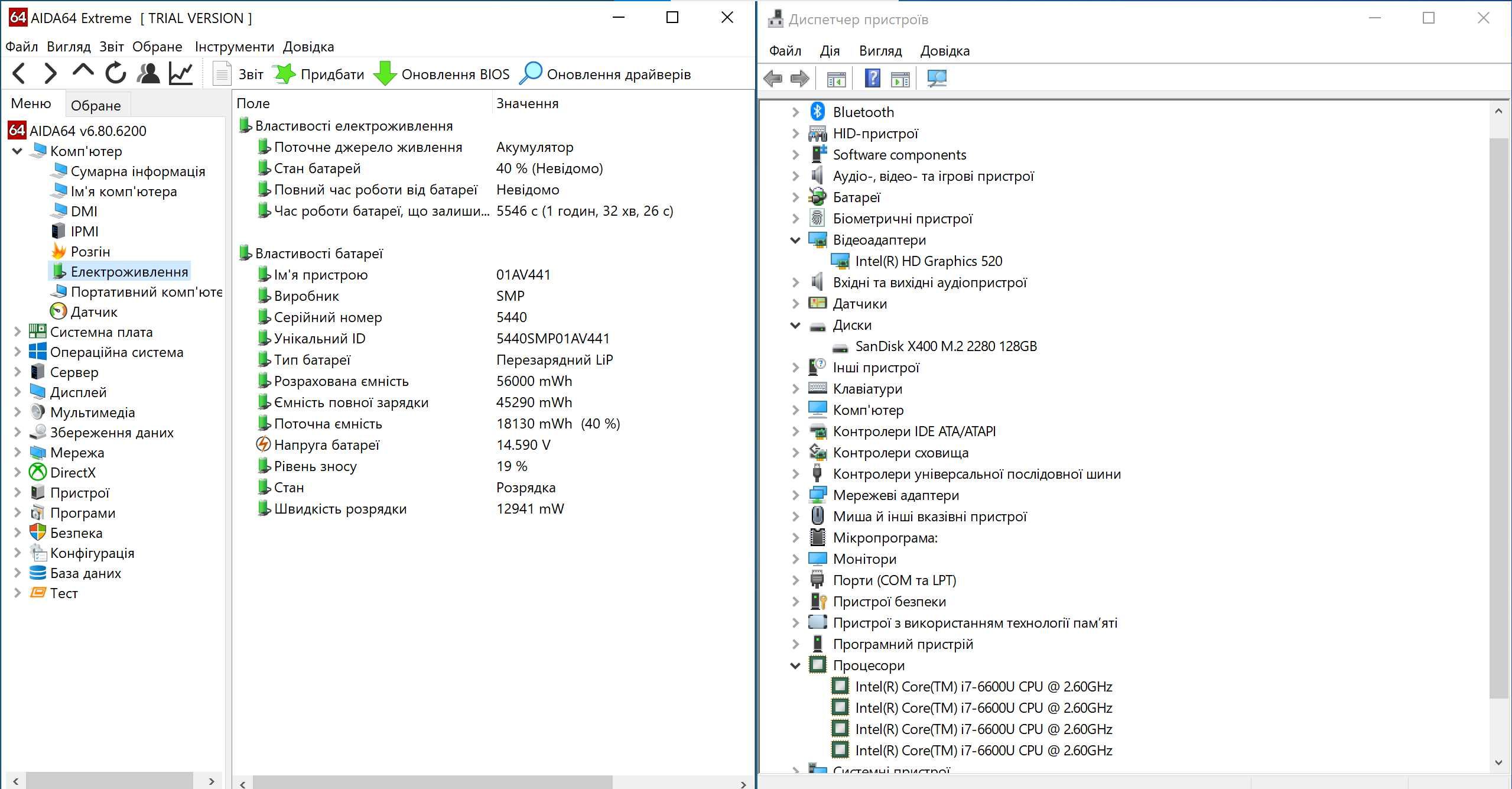The width and height of the screenshot is (1512, 789).
Task: Open Інструменти menu in AIDA64
Action: 235,47
